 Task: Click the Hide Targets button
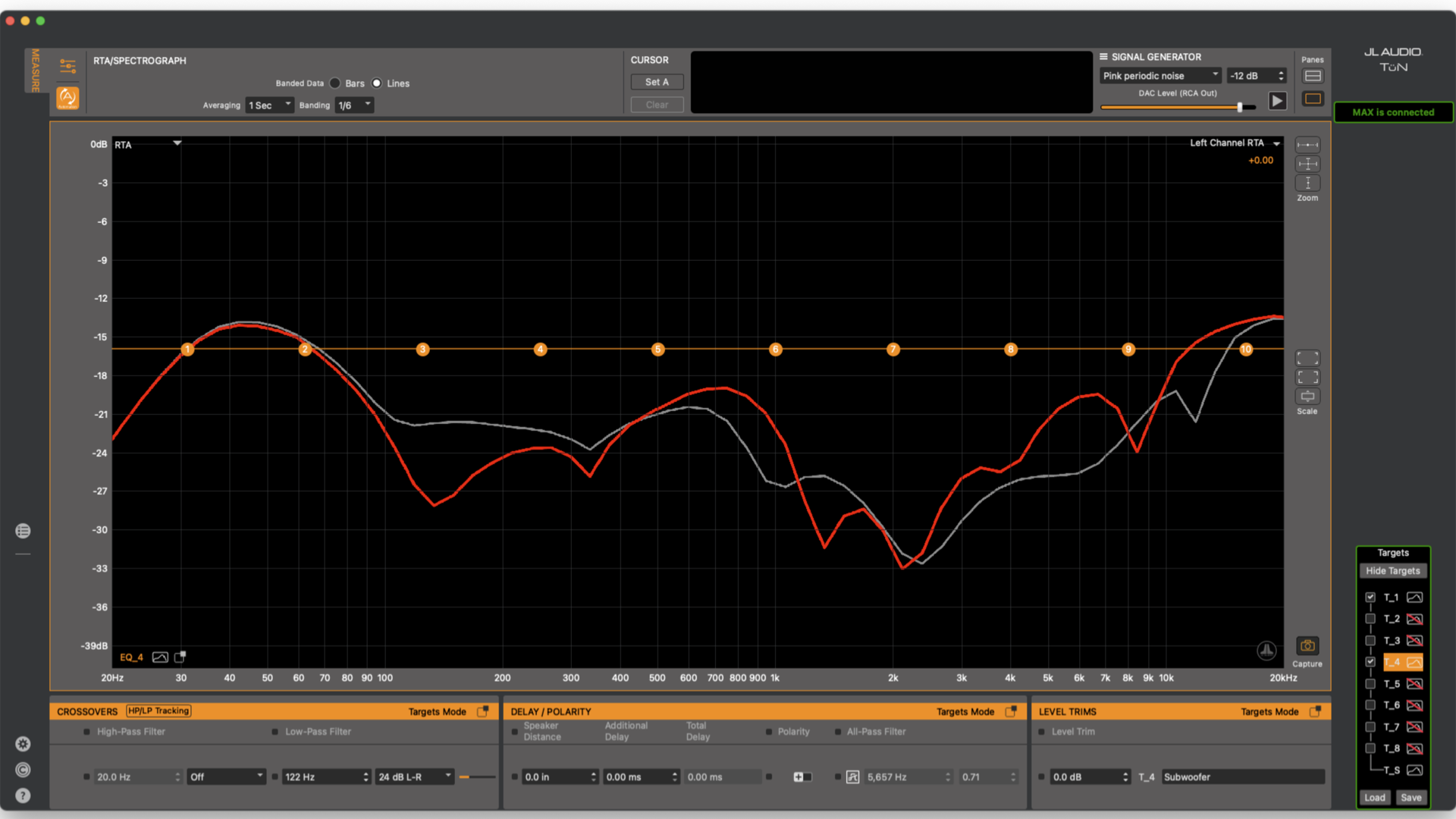click(x=1393, y=571)
